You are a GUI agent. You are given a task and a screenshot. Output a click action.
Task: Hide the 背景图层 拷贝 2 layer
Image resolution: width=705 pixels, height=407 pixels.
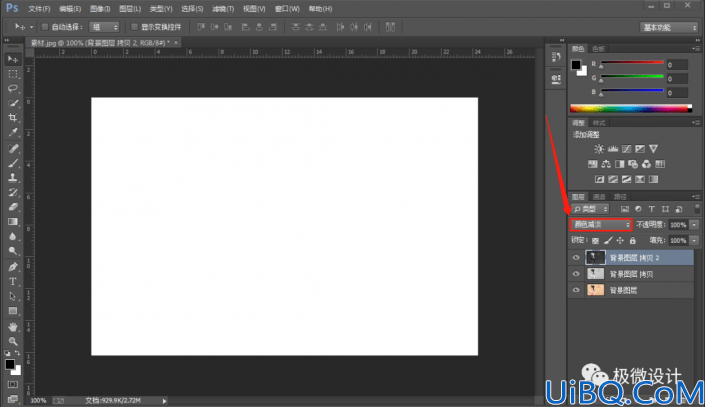(576, 258)
